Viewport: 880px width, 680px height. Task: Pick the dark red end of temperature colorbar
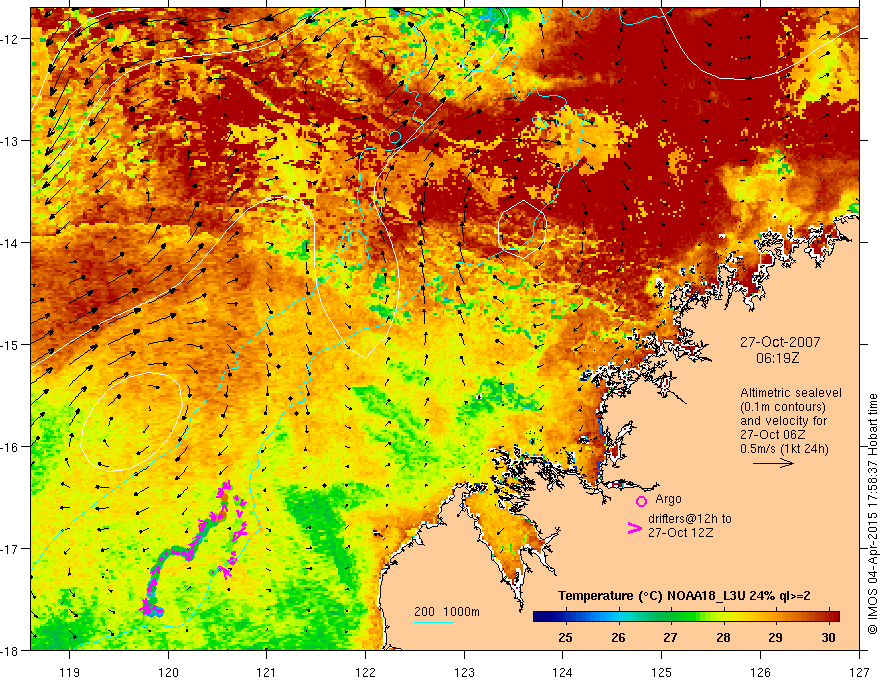pos(832,617)
